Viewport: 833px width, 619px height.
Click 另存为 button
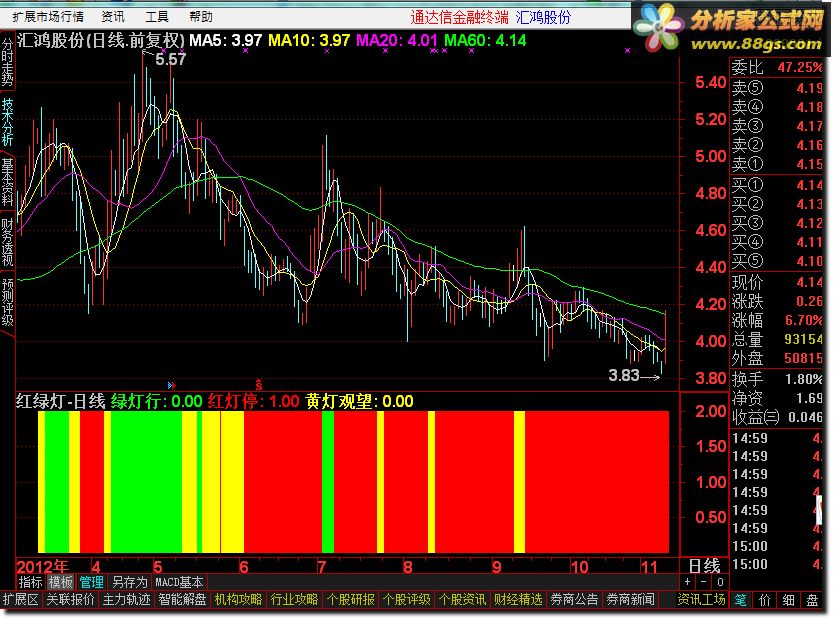[130, 582]
